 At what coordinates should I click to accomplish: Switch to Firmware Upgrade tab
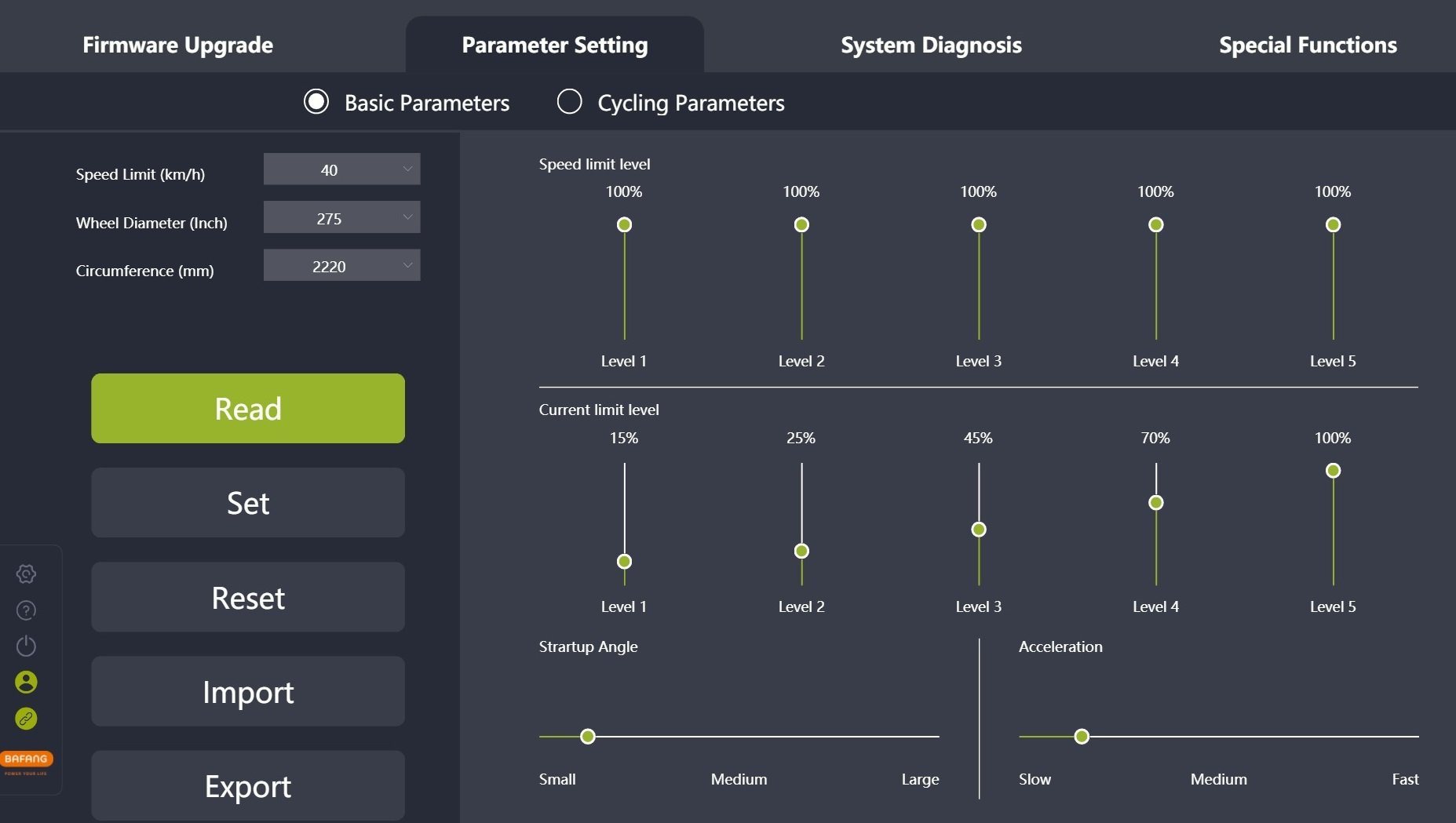(x=178, y=45)
